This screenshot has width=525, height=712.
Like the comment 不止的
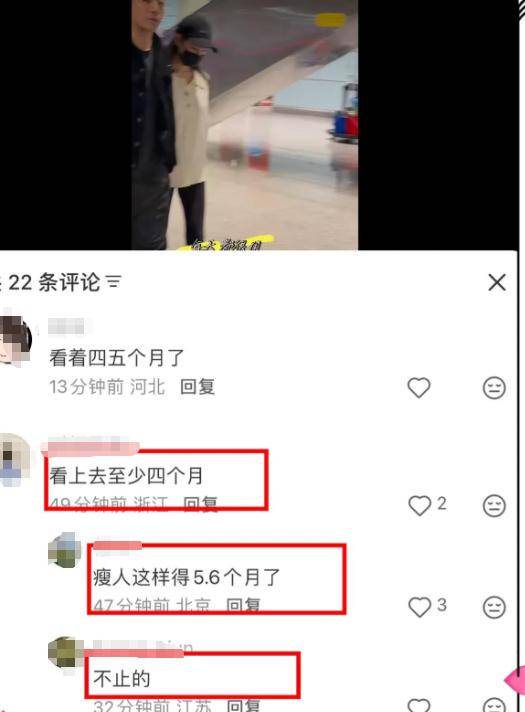coord(419,705)
